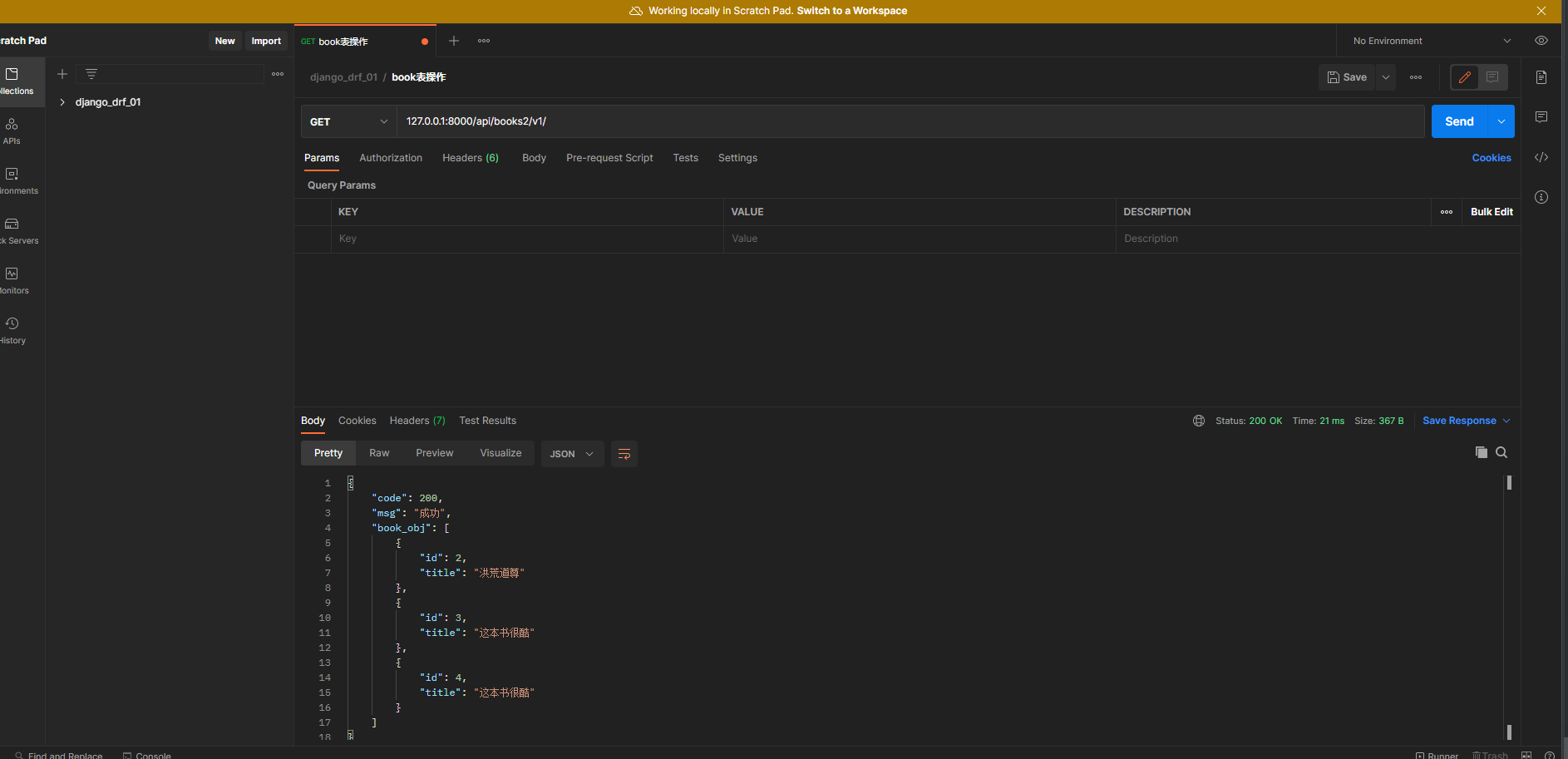Open the GET method dropdown
1568x759 pixels.
click(349, 121)
